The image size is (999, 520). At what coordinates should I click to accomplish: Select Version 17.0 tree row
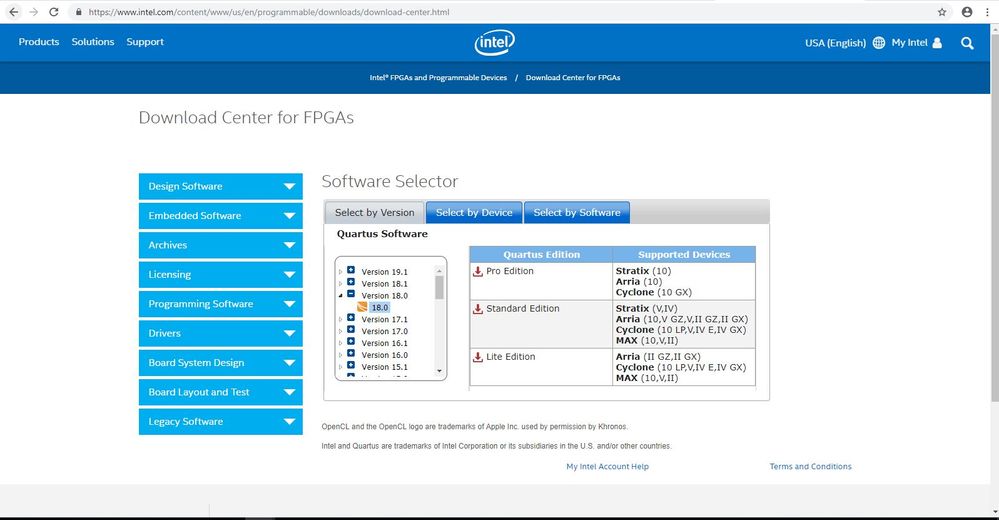(384, 331)
